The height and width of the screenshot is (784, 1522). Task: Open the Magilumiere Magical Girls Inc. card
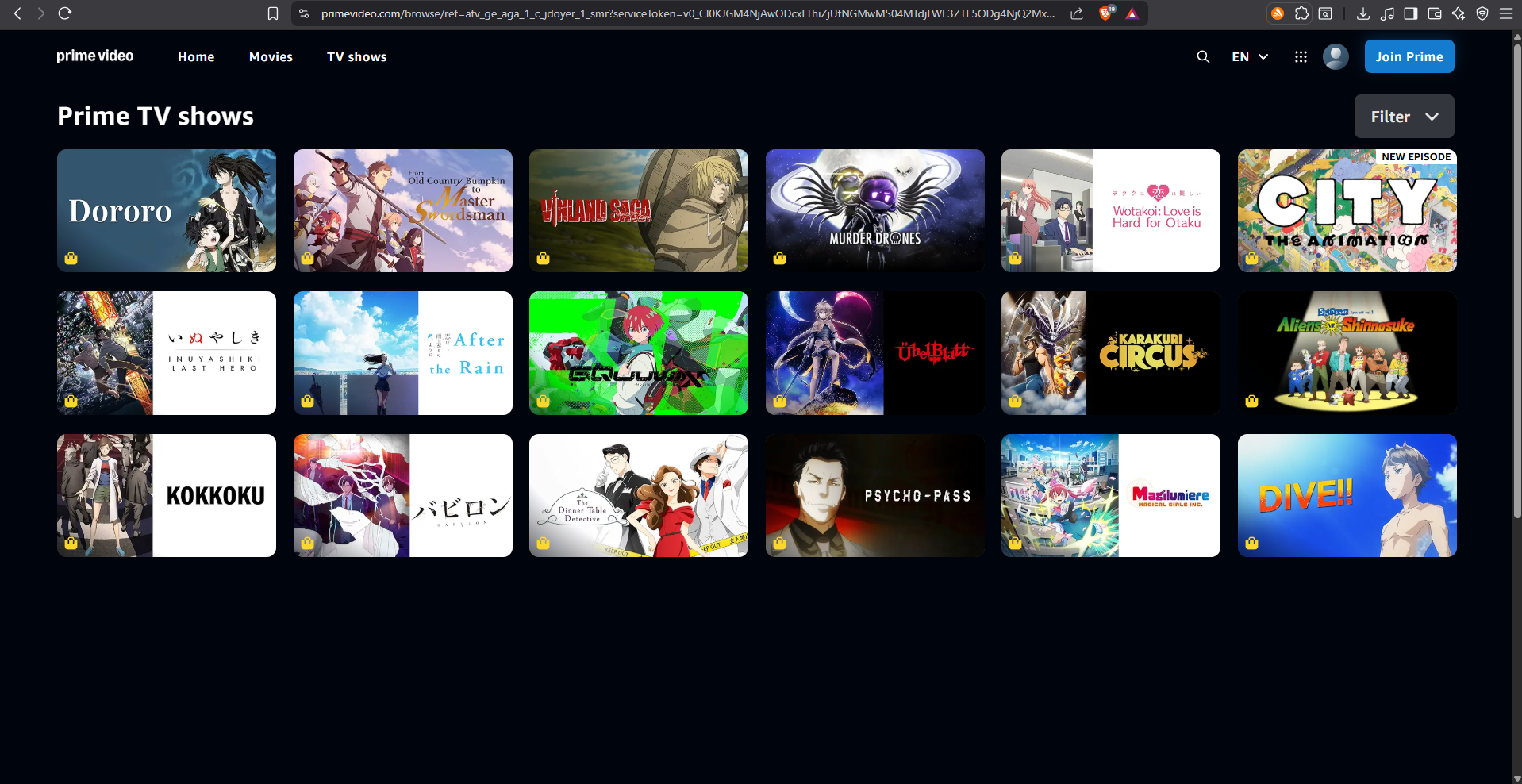(1111, 495)
